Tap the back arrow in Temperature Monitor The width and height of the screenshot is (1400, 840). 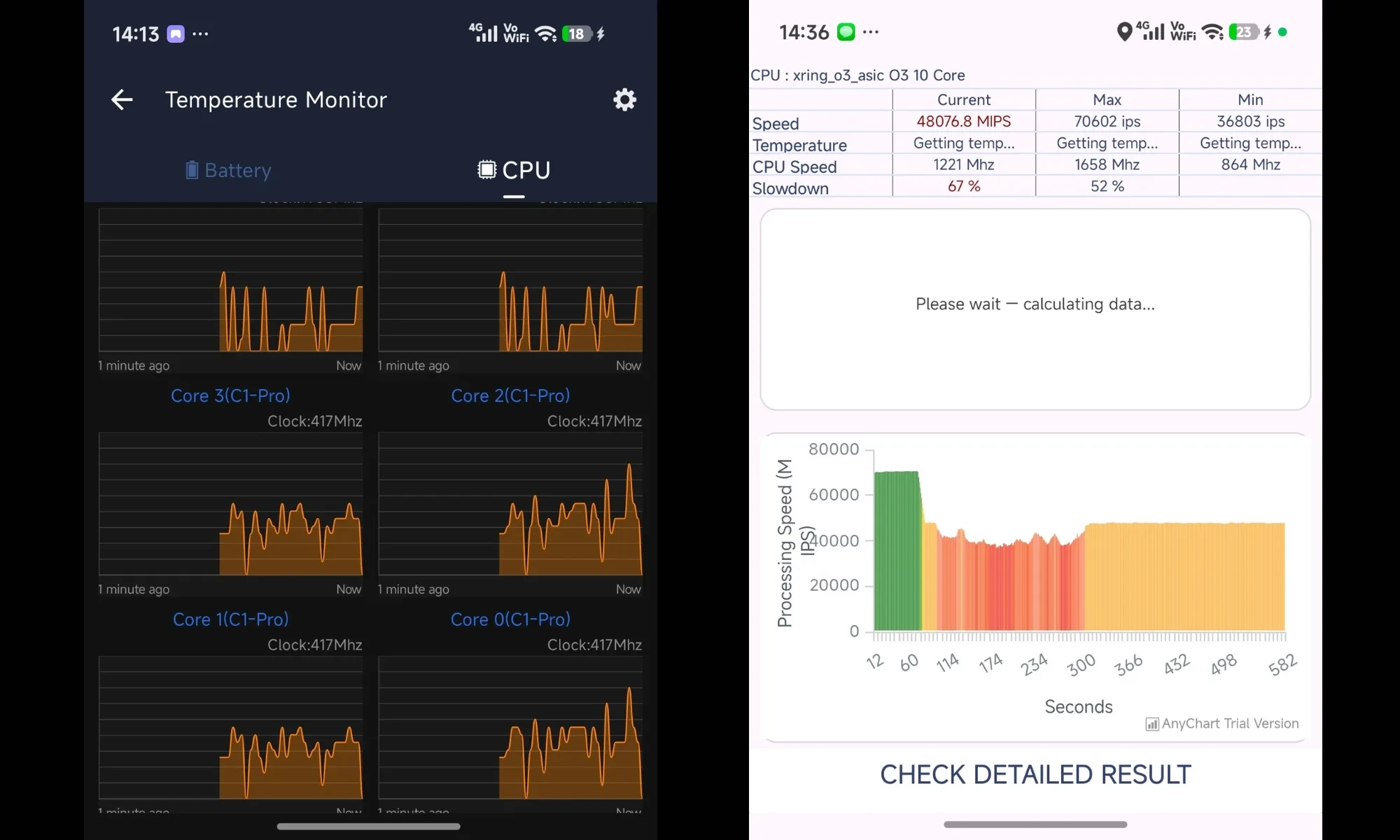[122, 99]
